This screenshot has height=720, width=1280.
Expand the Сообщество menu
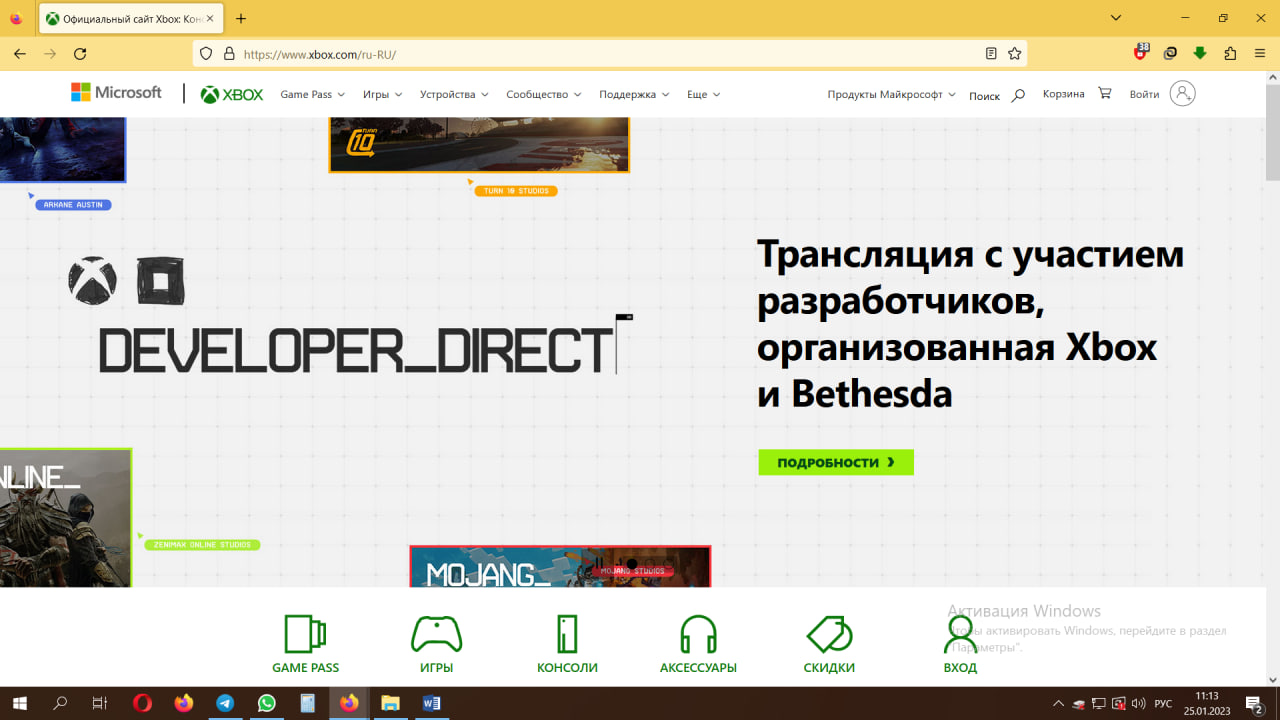[543, 94]
